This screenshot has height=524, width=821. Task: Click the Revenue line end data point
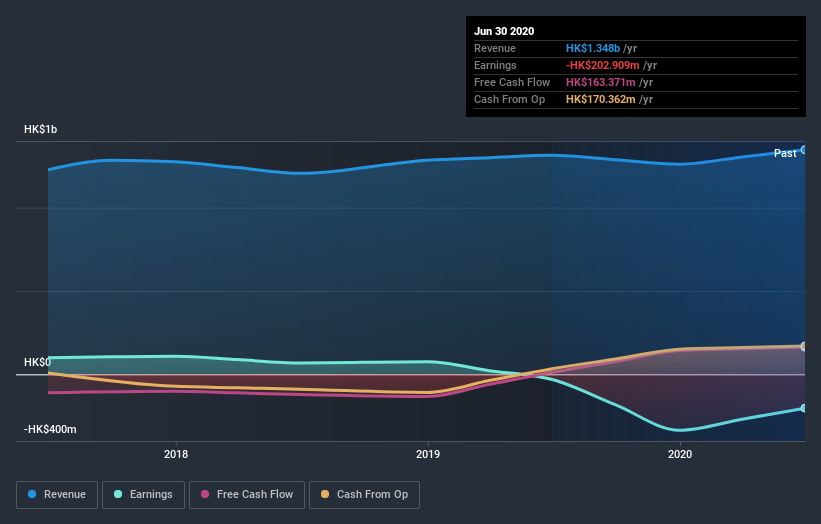[x=803, y=150]
